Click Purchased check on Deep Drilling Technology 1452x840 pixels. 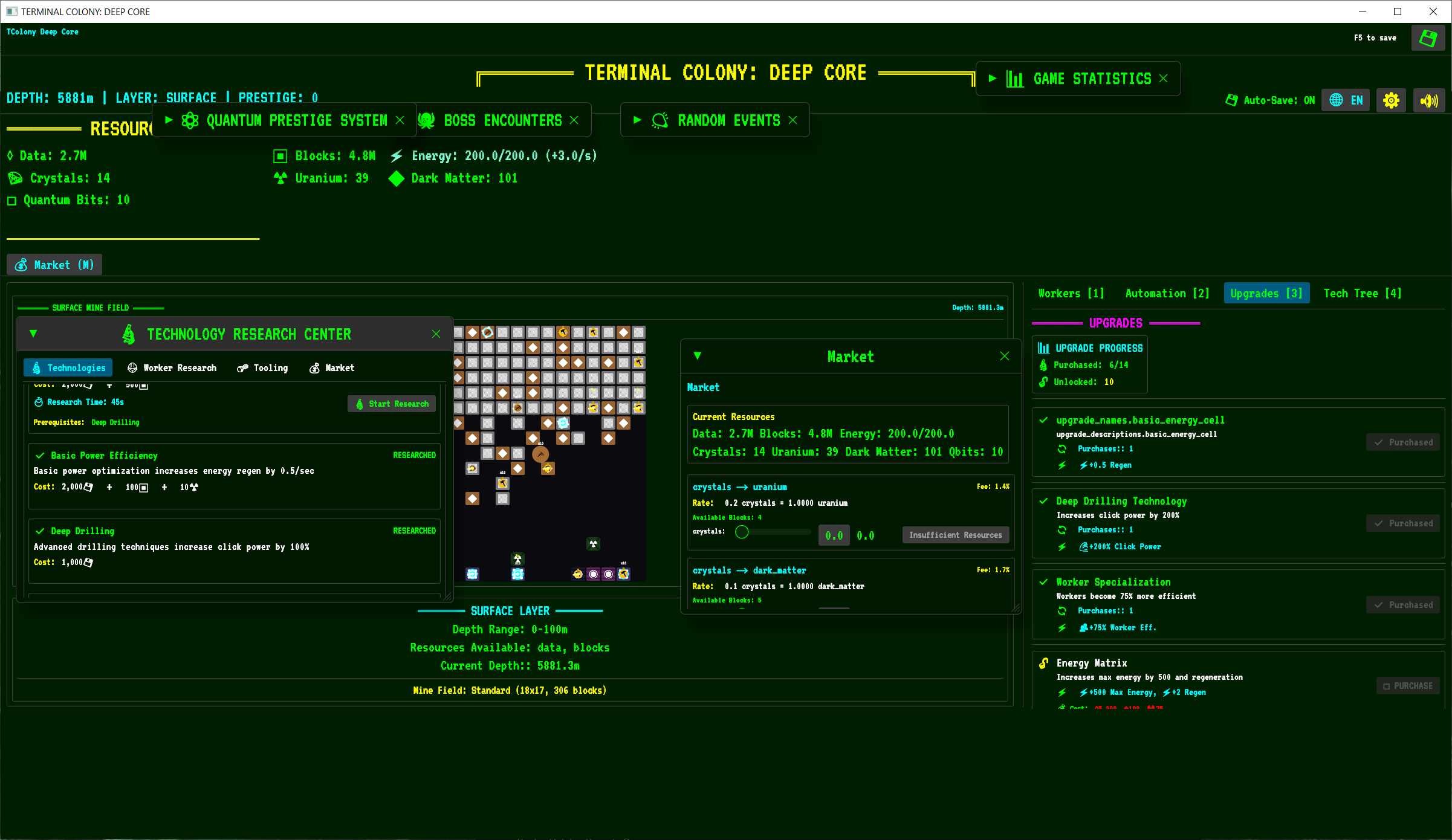(1402, 523)
